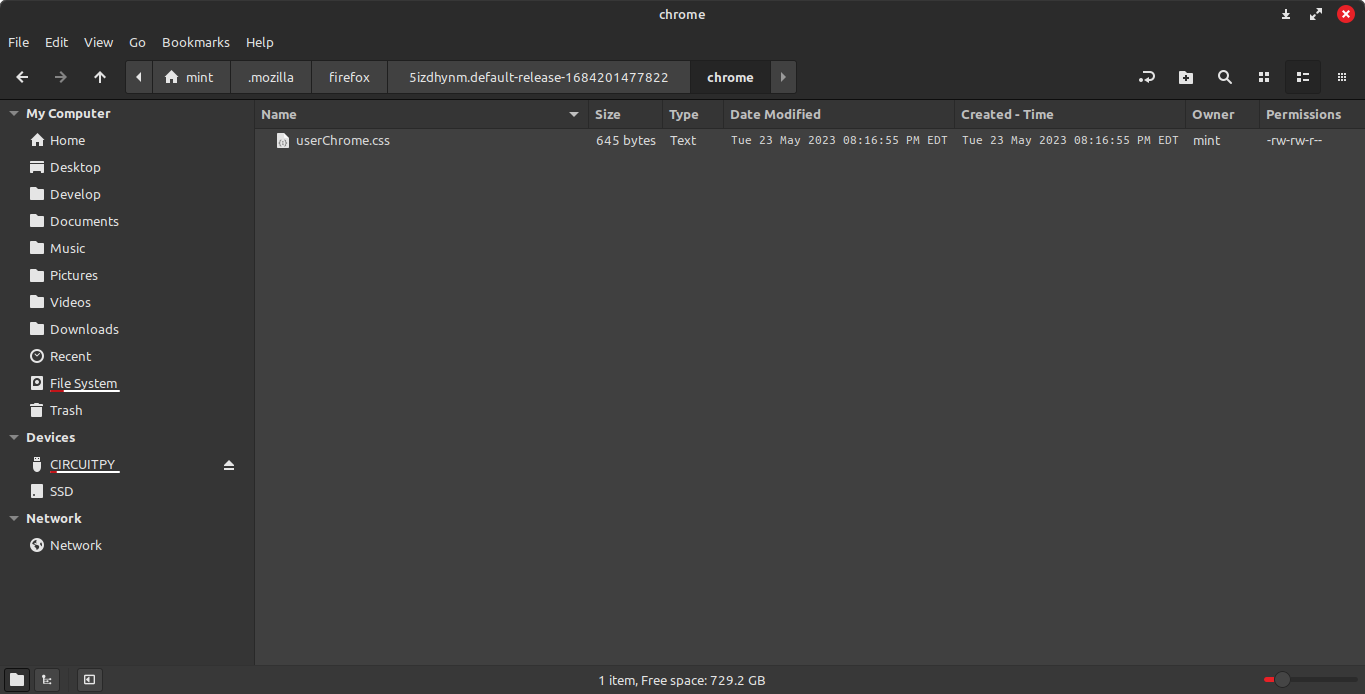
Task: Jump to .mozilla in path bar
Action: click(271, 77)
